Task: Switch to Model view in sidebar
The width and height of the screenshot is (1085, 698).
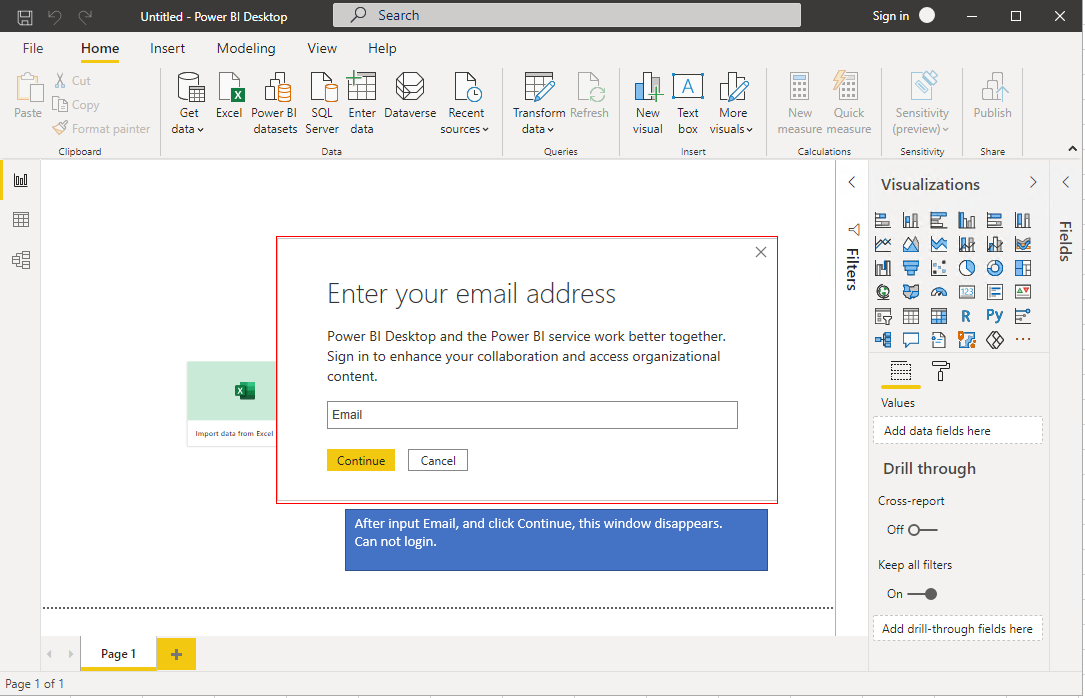Action: (x=21, y=260)
